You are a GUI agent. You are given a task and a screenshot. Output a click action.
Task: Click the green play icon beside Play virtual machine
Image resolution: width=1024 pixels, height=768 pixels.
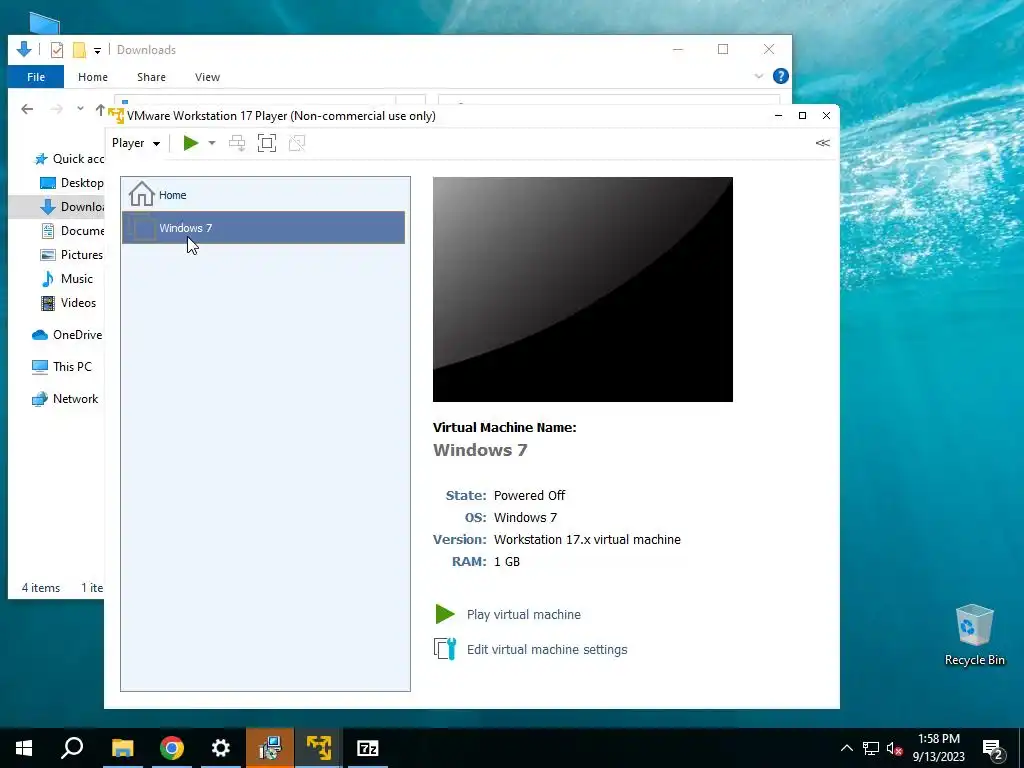pos(445,614)
